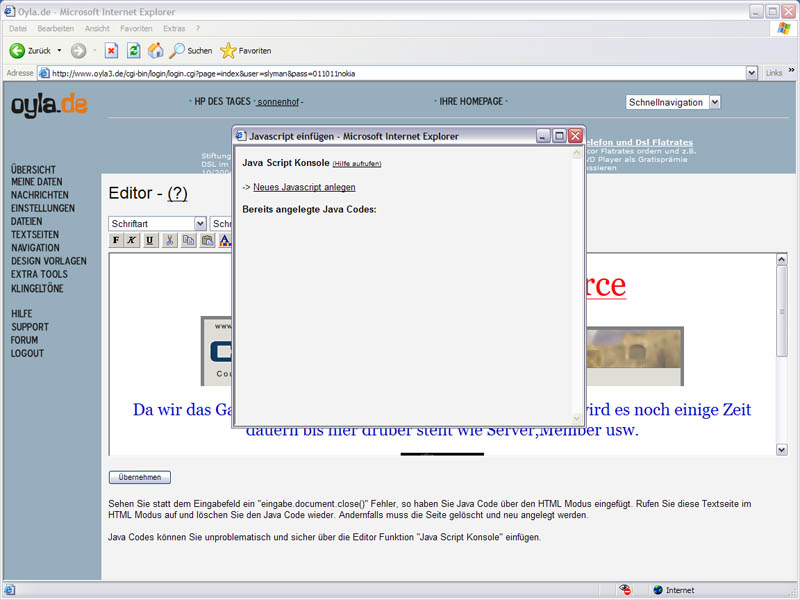The image size is (800, 600).
Task: Open NACHRICHTEN in sidebar
Action: [x=40, y=195]
